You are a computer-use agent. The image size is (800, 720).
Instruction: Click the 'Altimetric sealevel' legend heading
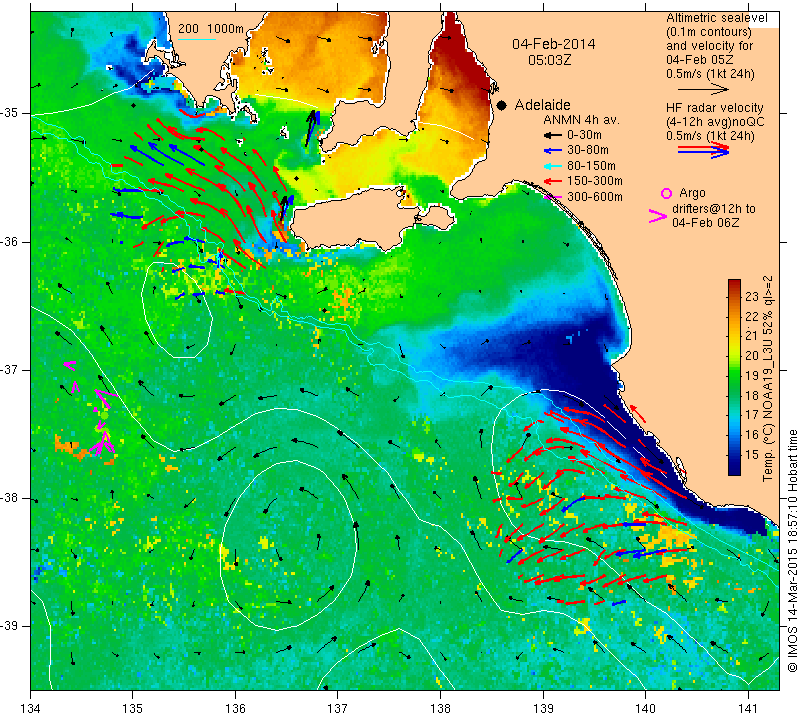click(716, 18)
